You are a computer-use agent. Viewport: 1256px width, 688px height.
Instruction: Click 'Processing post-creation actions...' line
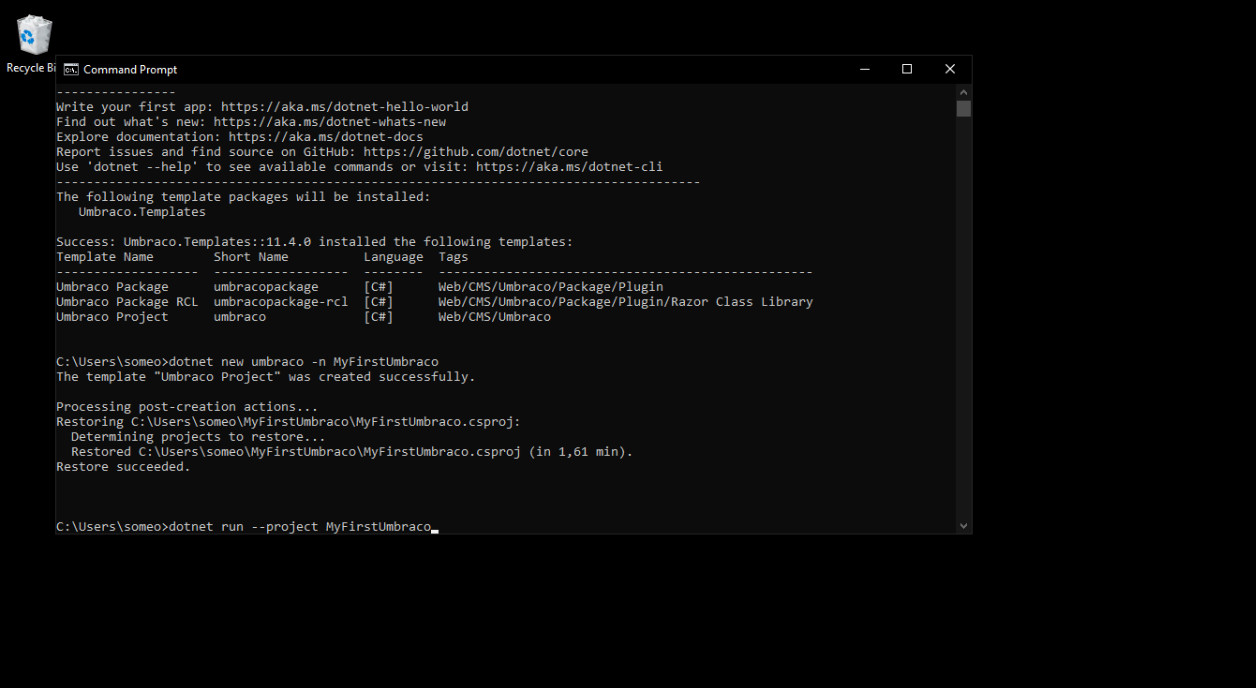(187, 407)
